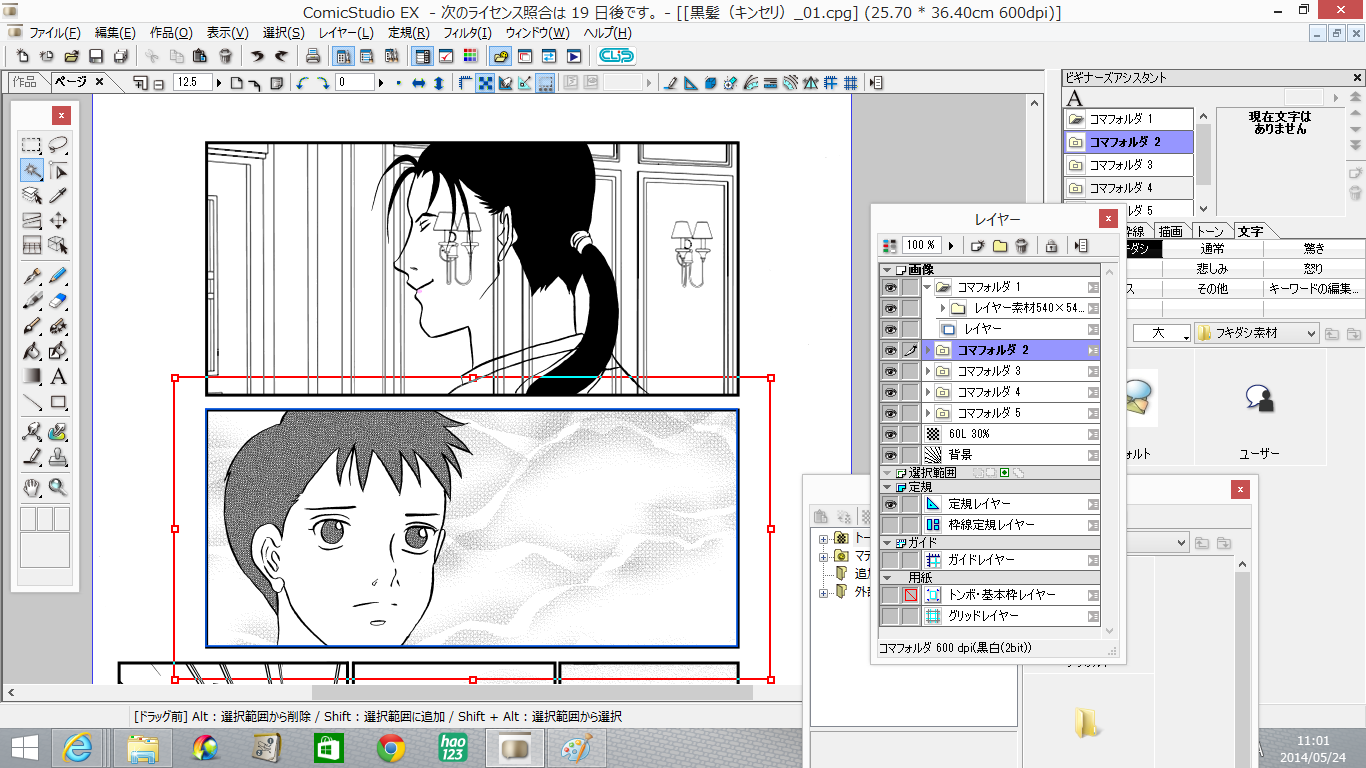Viewport: 1366px width, 768px height.
Task: Select the hand pan tool
Action: tap(32, 487)
